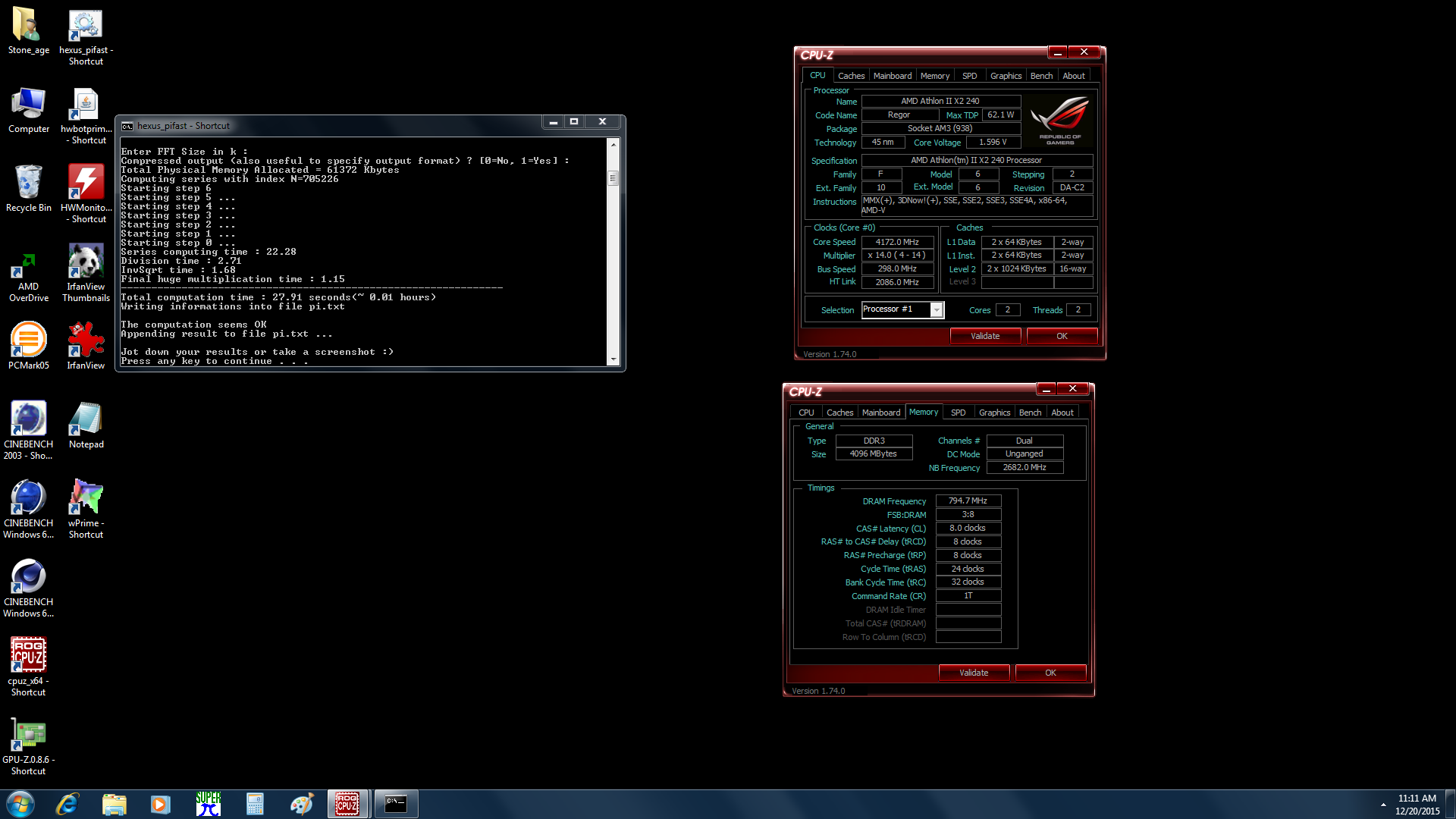This screenshot has height=819, width=1456.
Task: Open SPD tab in lower CPU-Z window
Action: (958, 413)
